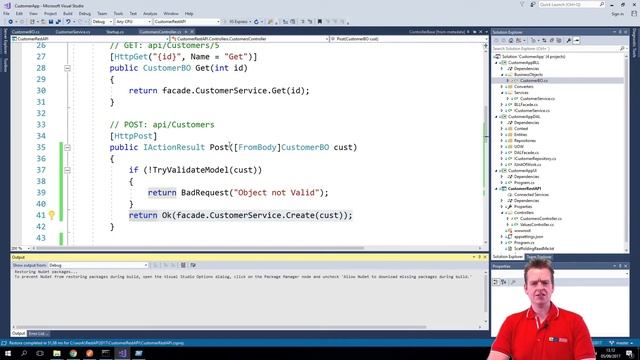The width and height of the screenshot is (640, 360).
Task: Click Sign in link
Action: coord(618,14)
